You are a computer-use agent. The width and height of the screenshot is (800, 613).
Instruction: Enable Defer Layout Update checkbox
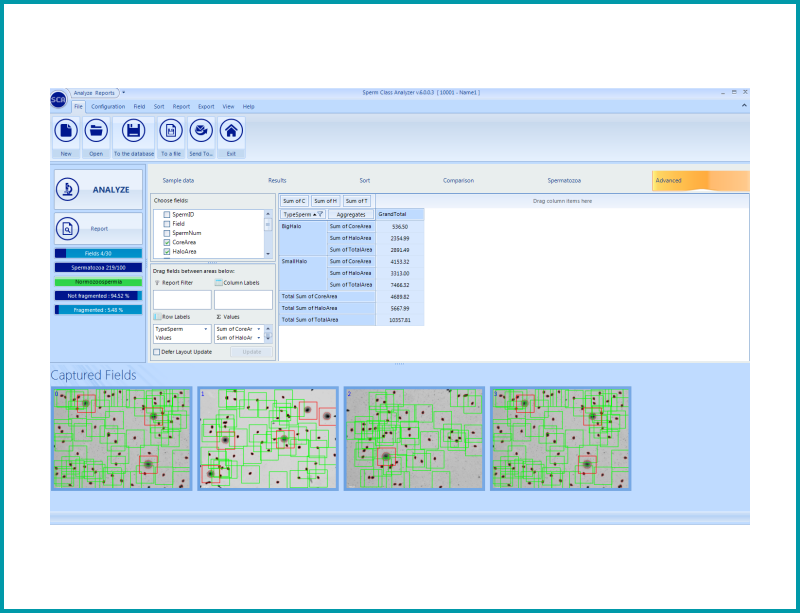pos(157,352)
